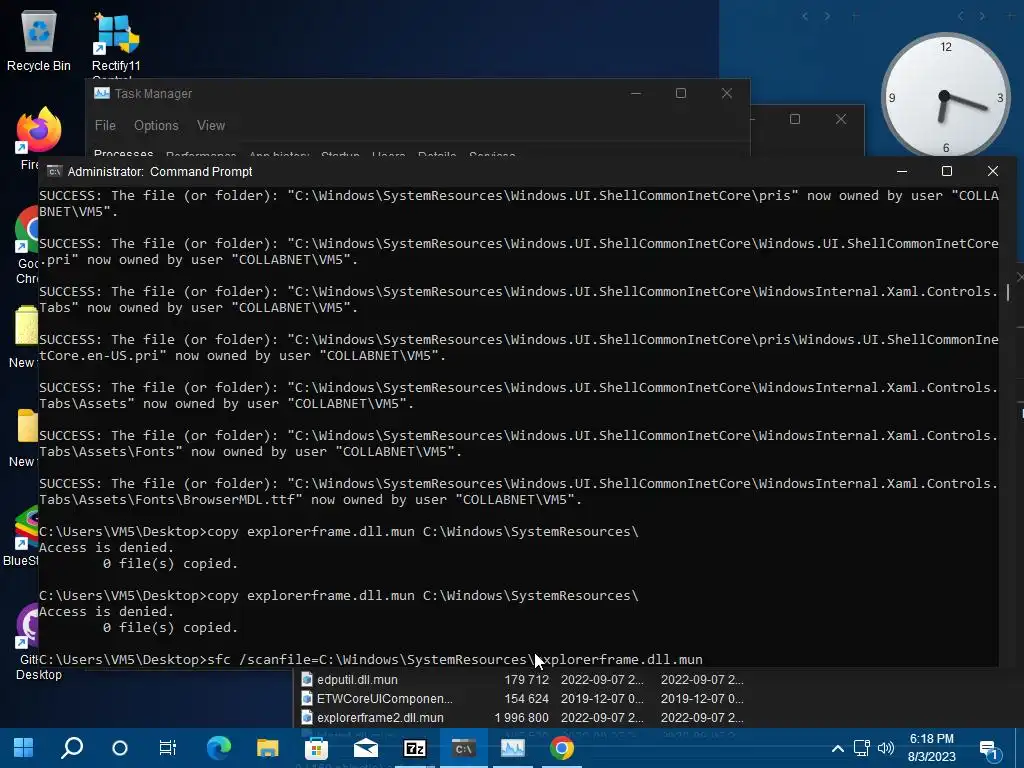1024x768 pixels.
Task: Select ETWCoreUIComponen... file name
Action: coord(385,699)
